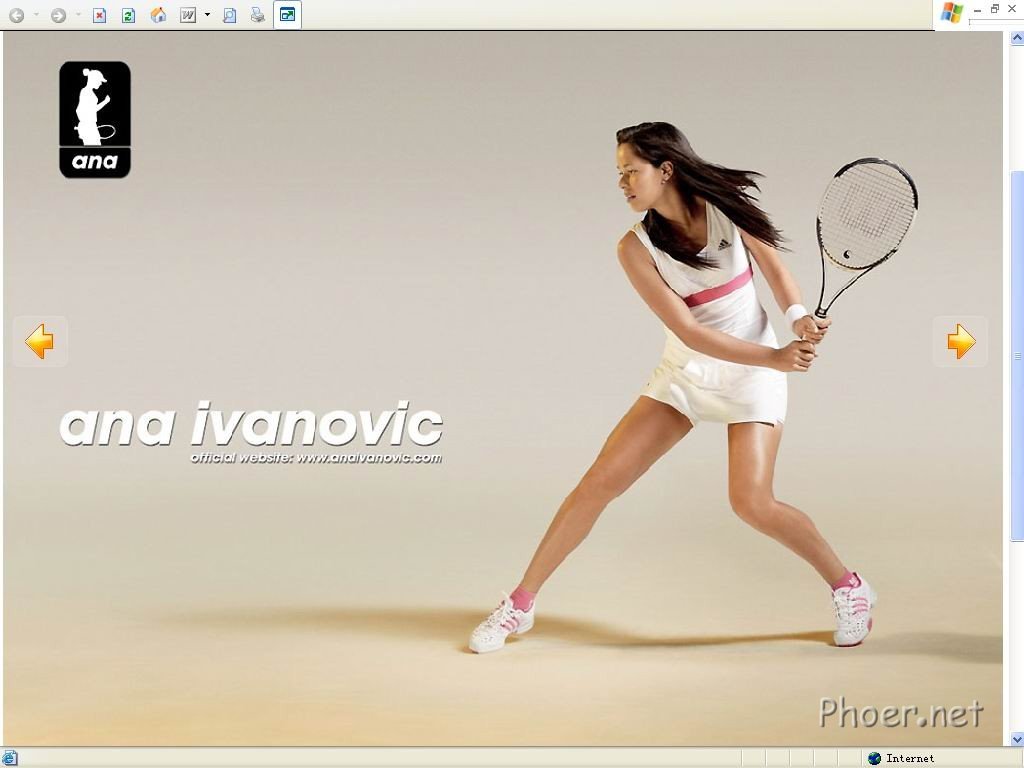Click the Windows flag logo at top right
1024x768 pixels.
[x=952, y=13]
